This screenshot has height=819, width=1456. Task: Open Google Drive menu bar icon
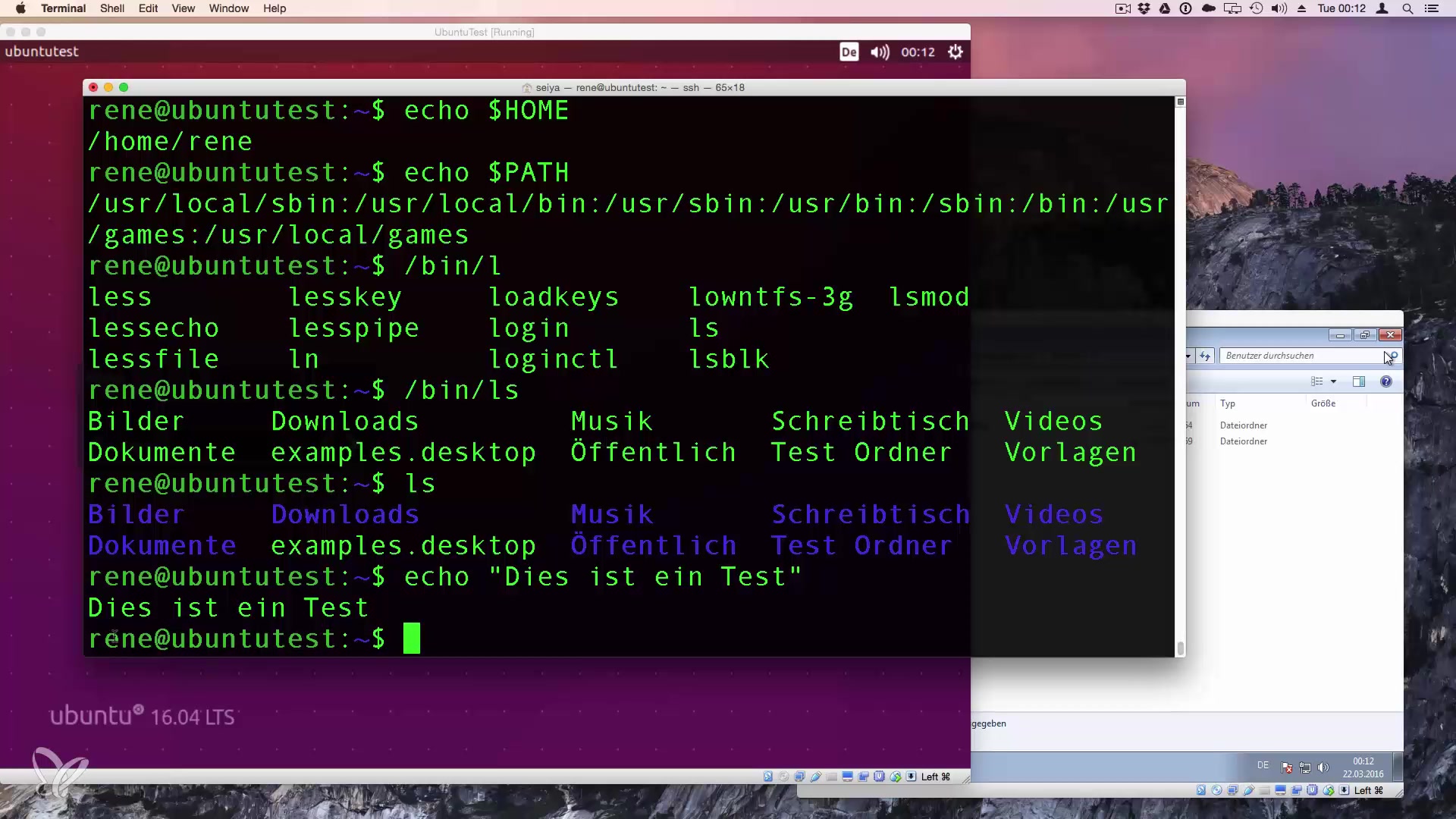[x=1164, y=8]
